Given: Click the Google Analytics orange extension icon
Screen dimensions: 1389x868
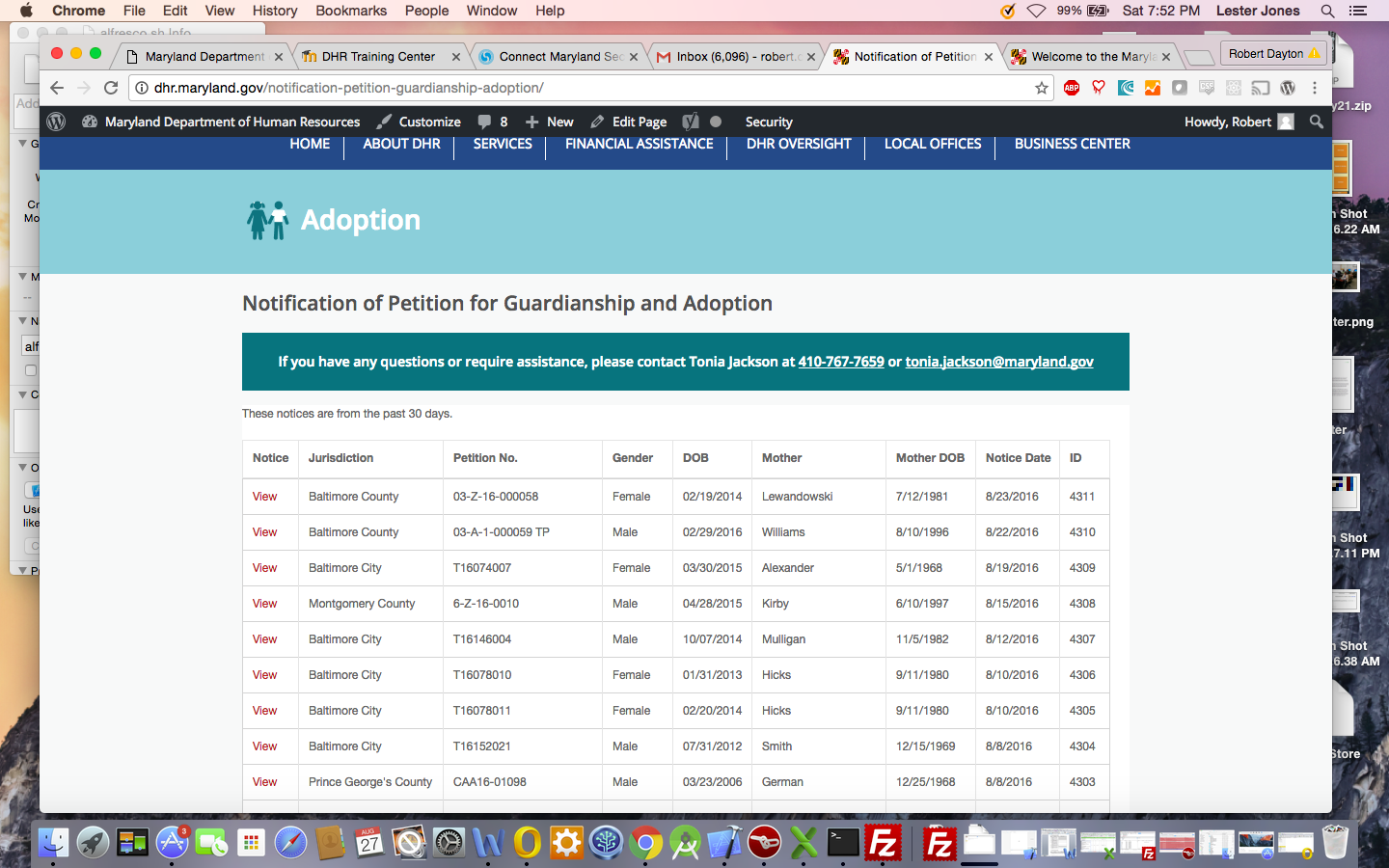Looking at the screenshot, I should click(1153, 88).
